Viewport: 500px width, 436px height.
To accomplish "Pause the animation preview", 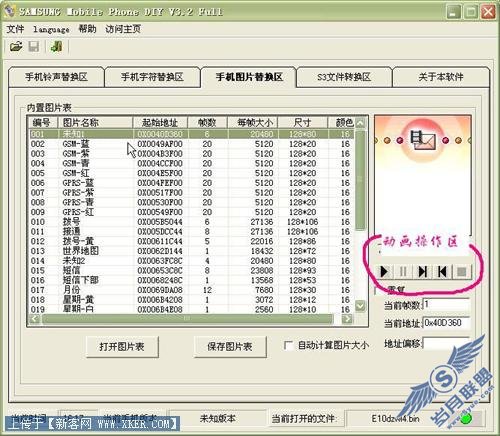I will click(x=403, y=272).
